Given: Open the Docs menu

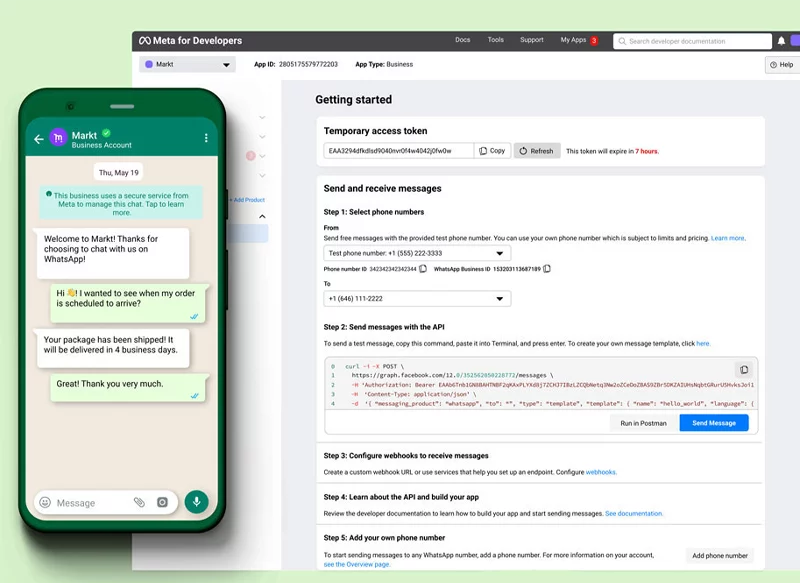Looking at the screenshot, I should [x=462, y=41].
